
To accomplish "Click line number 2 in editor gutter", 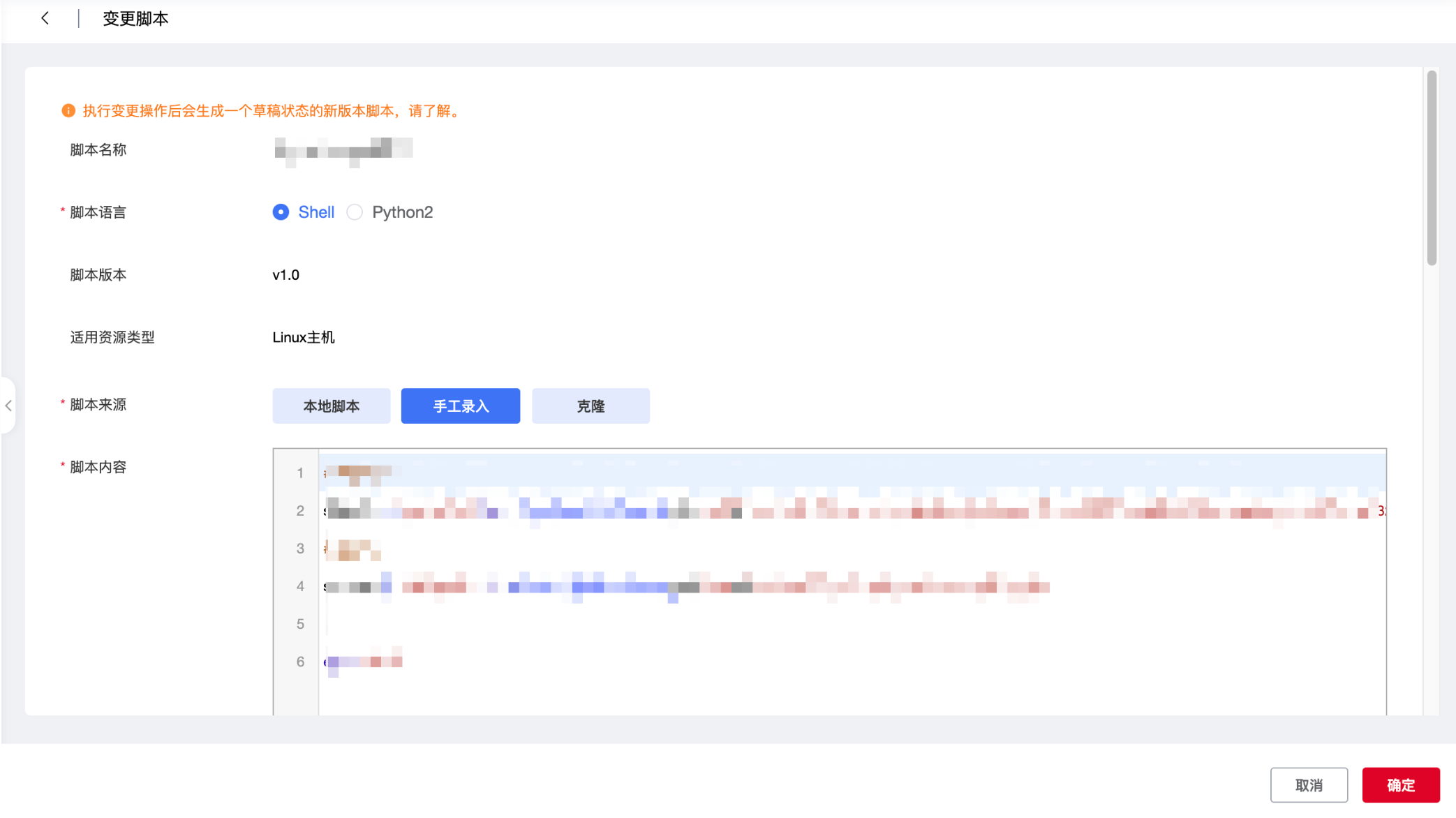I will [x=300, y=511].
